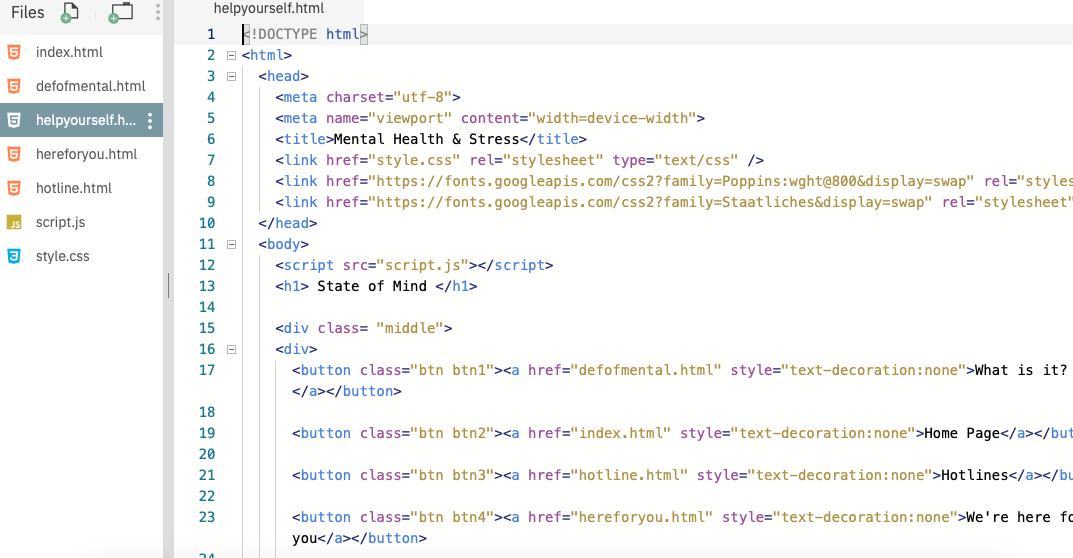Click the "middle" class value on line 15
Viewport: 1073px width, 558px height.
click(410, 328)
